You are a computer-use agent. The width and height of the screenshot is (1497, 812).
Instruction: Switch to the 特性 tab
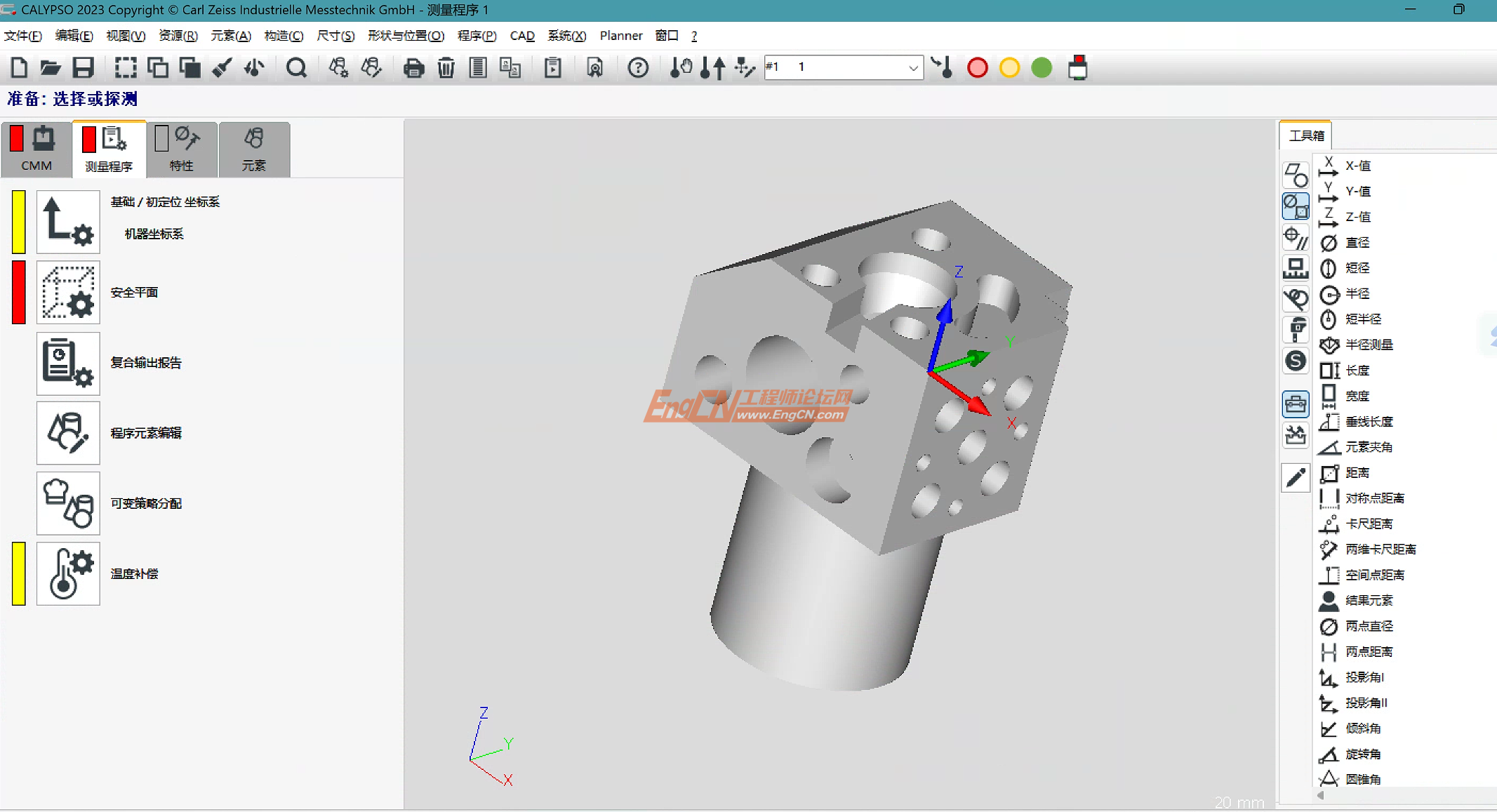pyautogui.click(x=182, y=149)
